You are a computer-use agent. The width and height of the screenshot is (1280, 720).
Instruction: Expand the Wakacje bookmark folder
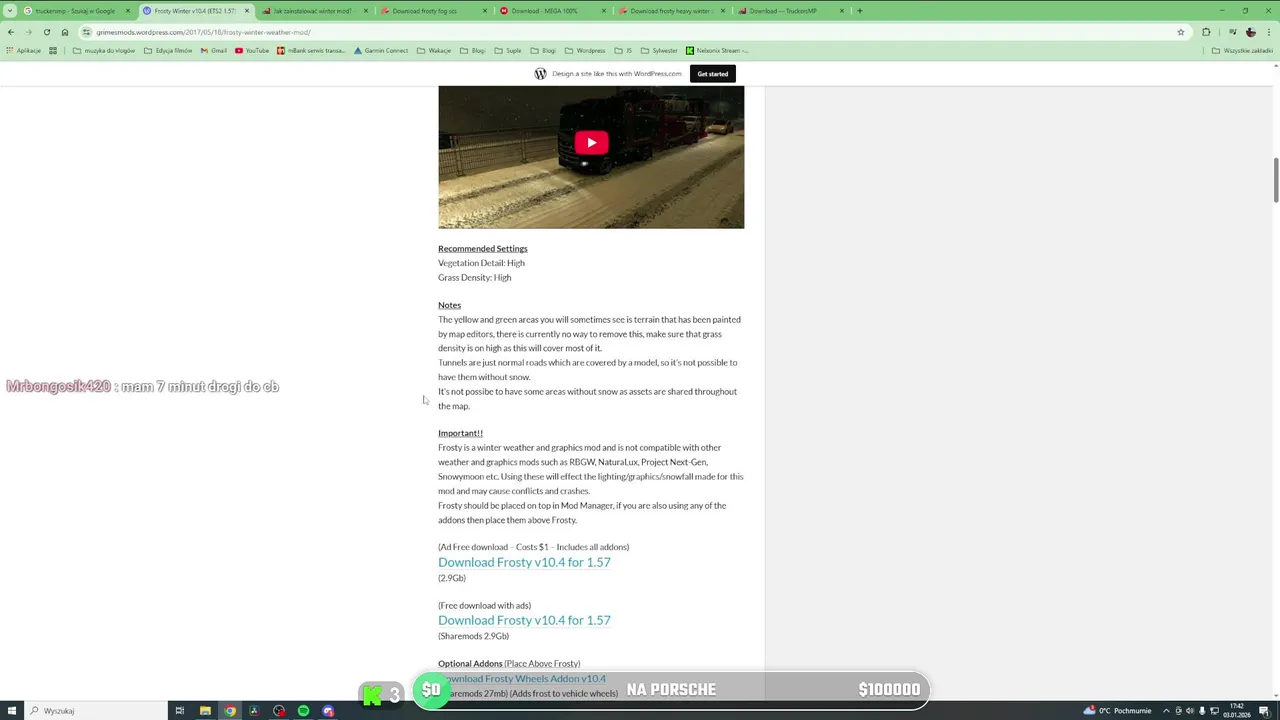click(x=434, y=50)
